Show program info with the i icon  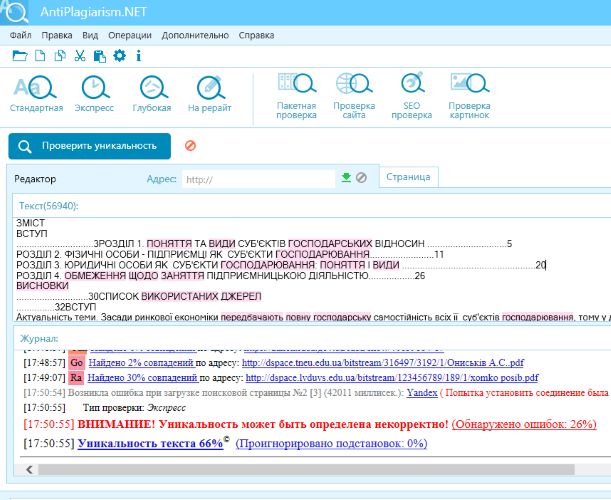[138, 56]
